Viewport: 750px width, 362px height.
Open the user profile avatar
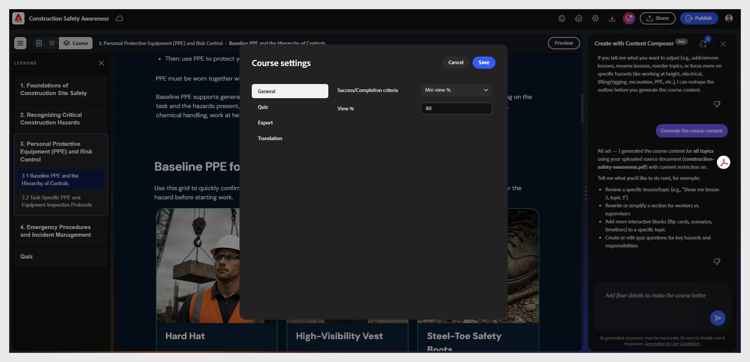pos(729,18)
